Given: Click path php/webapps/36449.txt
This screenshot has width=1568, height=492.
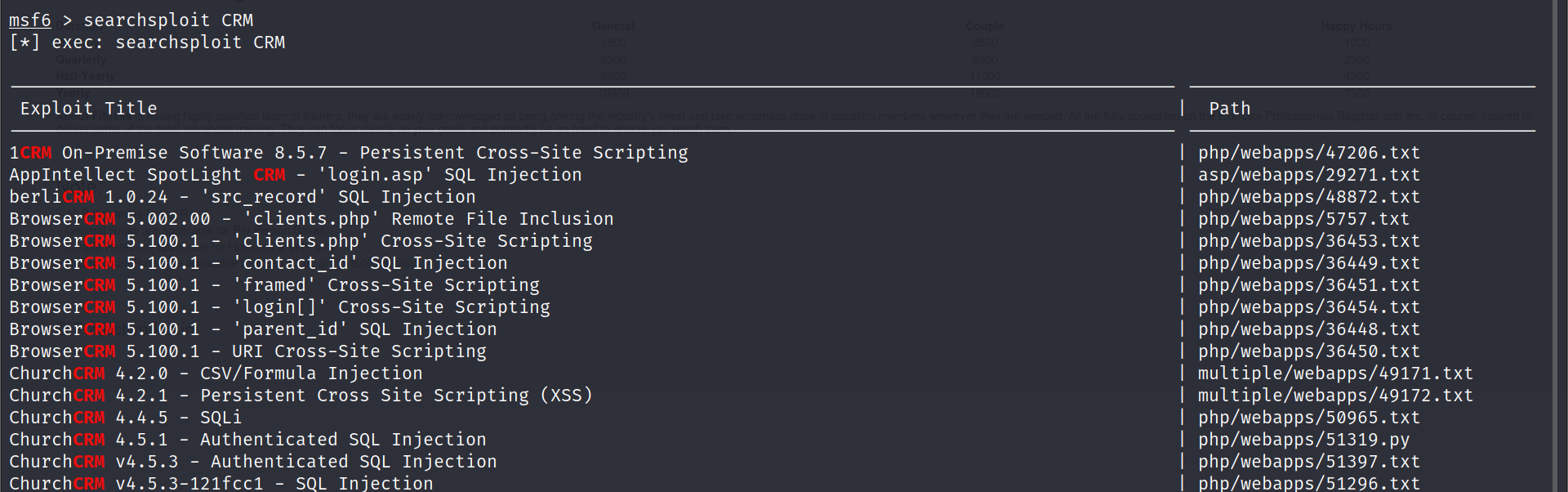Looking at the screenshot, I should [1309, 263].
